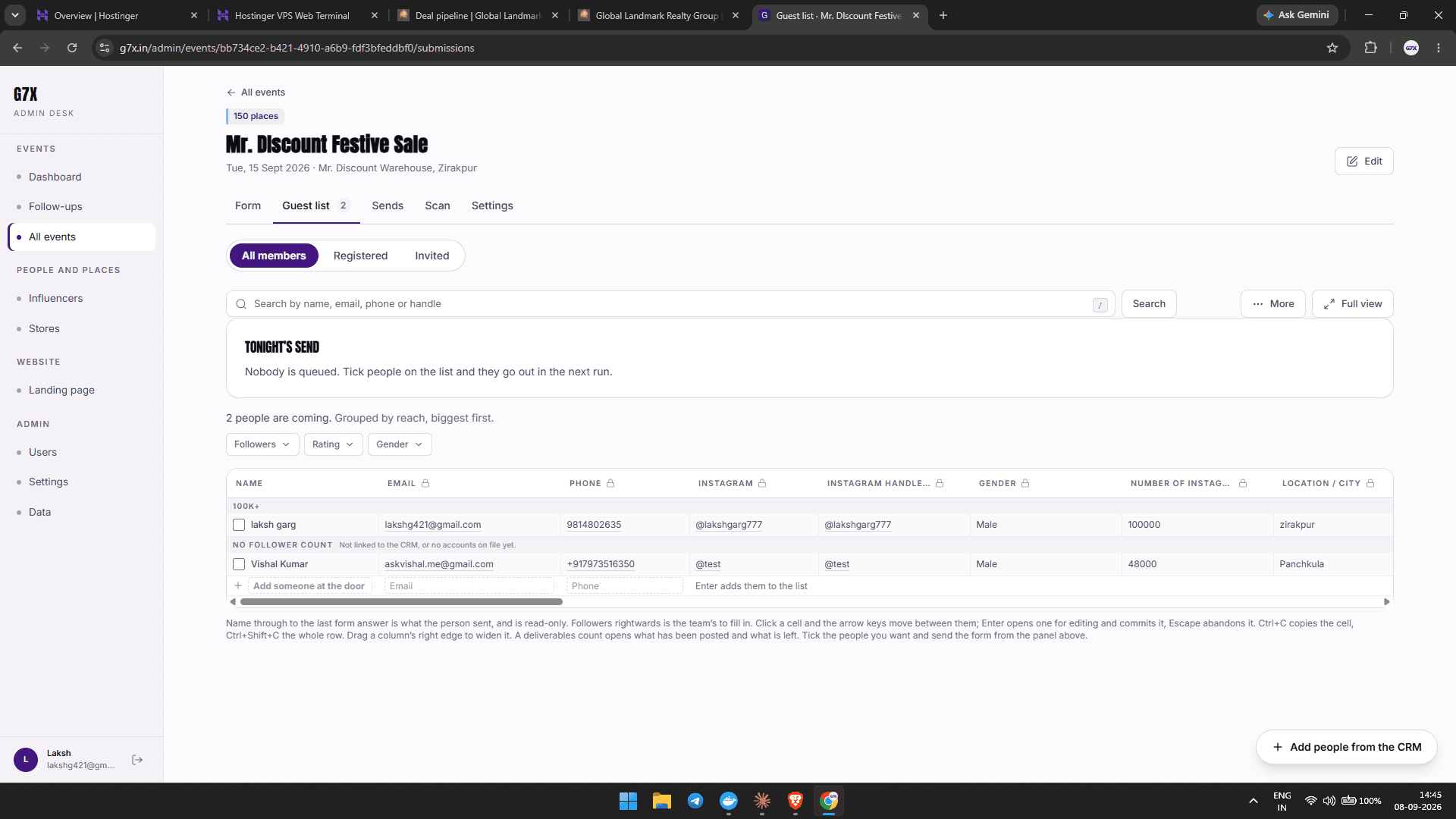Click the plus icon in the add-at-door row
The width and height of the screenshot is (1456, 819).
[238, 586]
